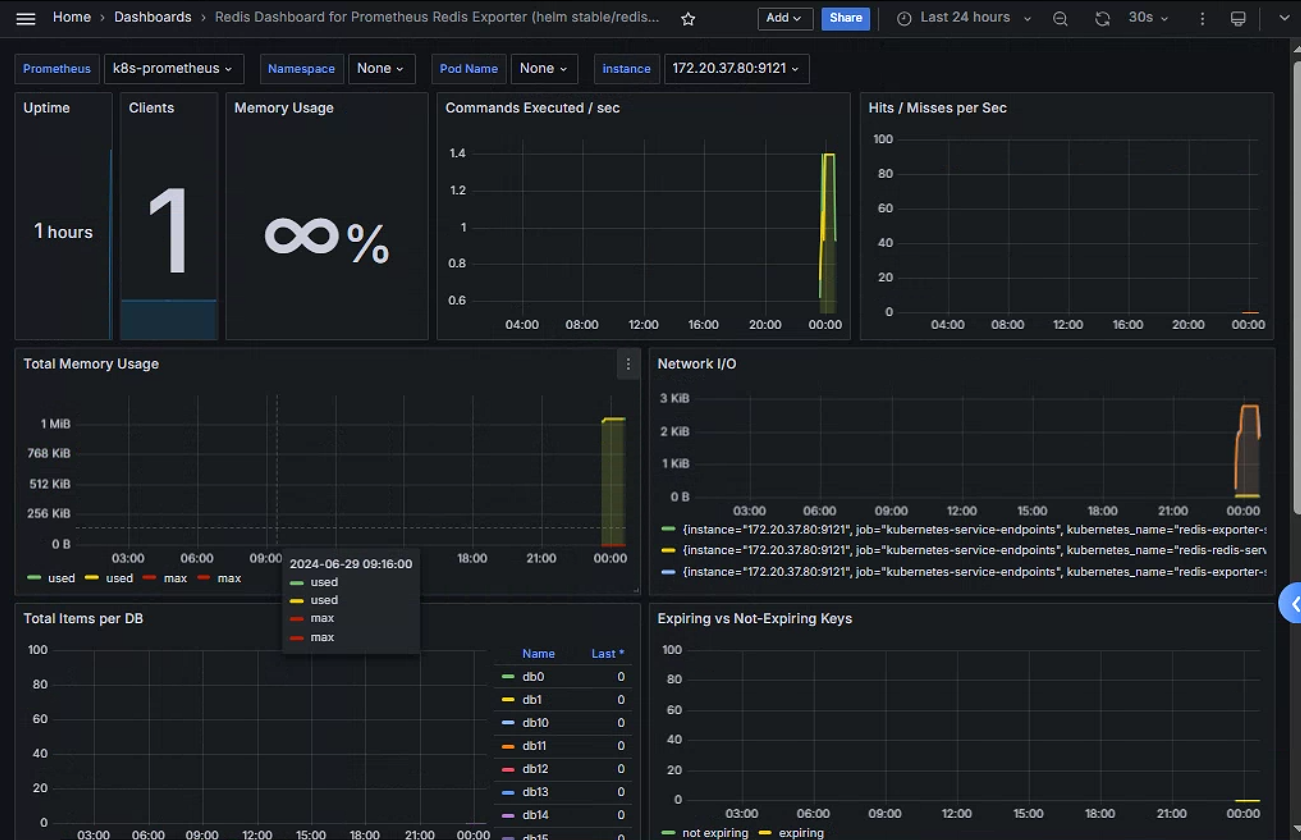Star this Redis dashboard as favorite
This screenshot has height=840, width=1301.
(x=688, y=19)
